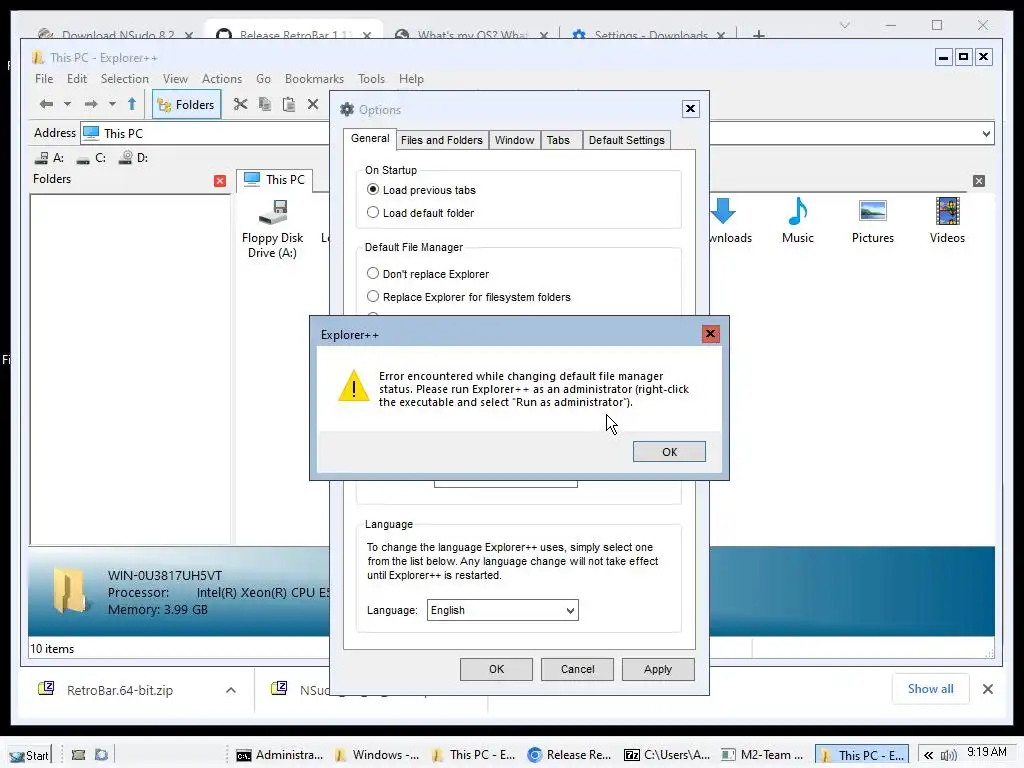Select the Music folder icon
This screenshot has height=768, width=1024.
pyautogui.click(x=797, y=221)
